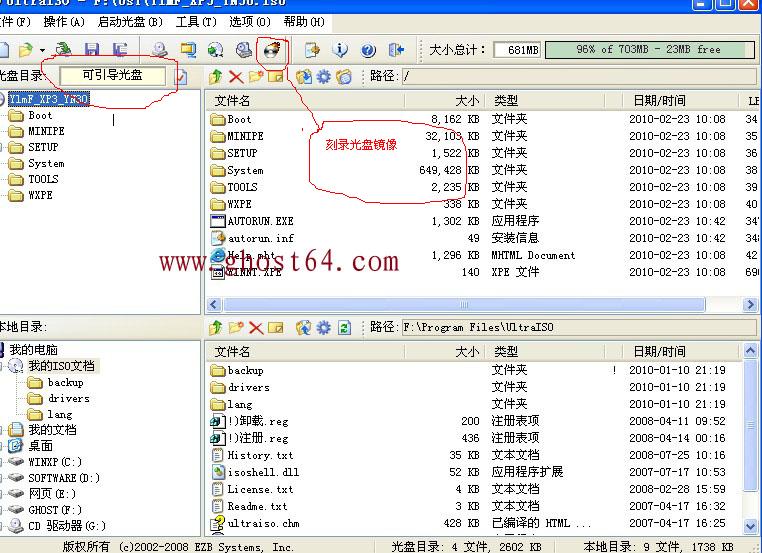762x553 pixels.
Task: Click the Burn CD image flaming-disc icon
Action: click(271, 50)
